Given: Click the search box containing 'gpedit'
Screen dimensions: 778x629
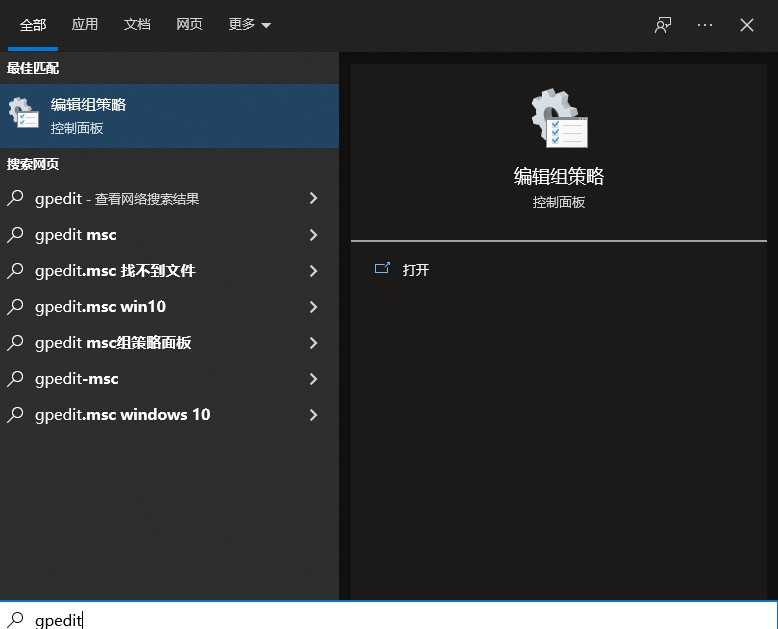Looking at the screenshot, I should 389,616.
